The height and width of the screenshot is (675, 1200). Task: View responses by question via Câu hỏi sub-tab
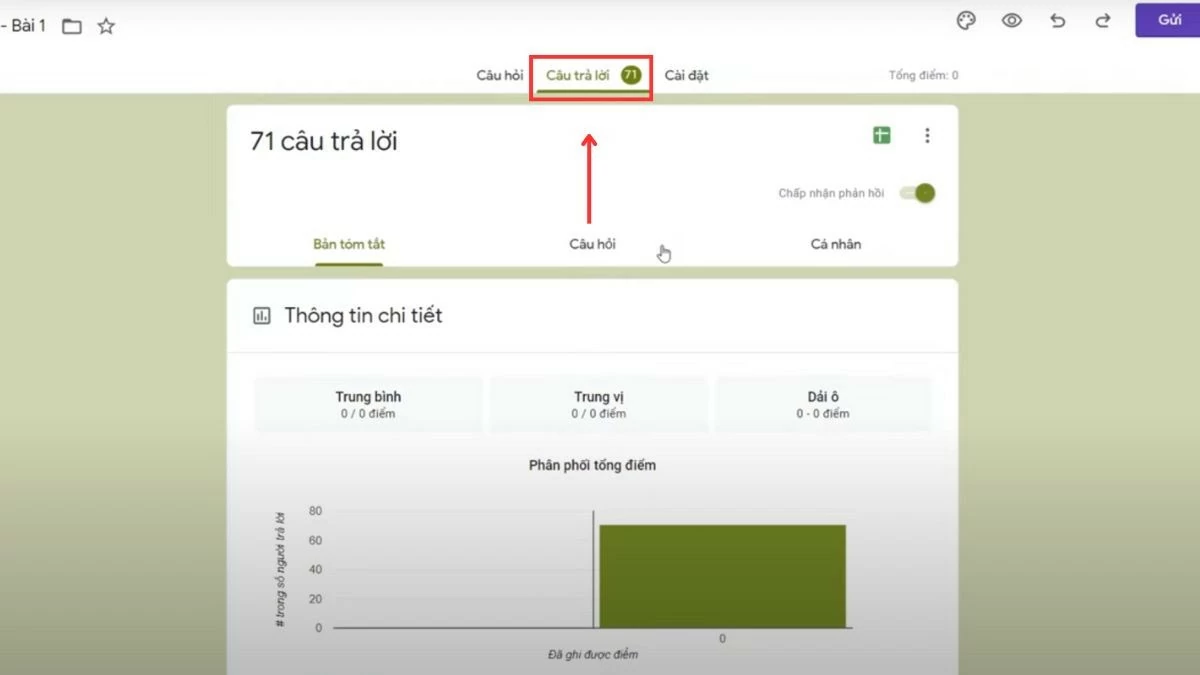(592, 243)
